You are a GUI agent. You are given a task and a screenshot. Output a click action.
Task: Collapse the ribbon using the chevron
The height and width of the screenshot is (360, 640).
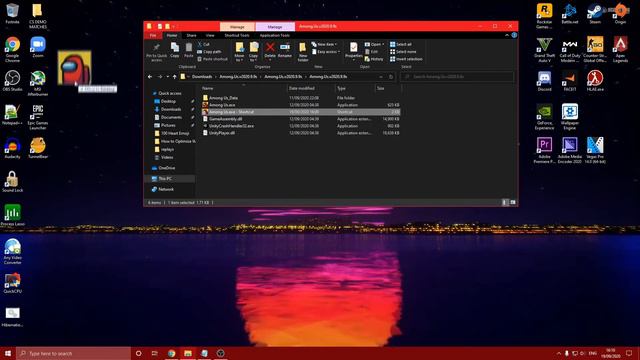[507, 36]
